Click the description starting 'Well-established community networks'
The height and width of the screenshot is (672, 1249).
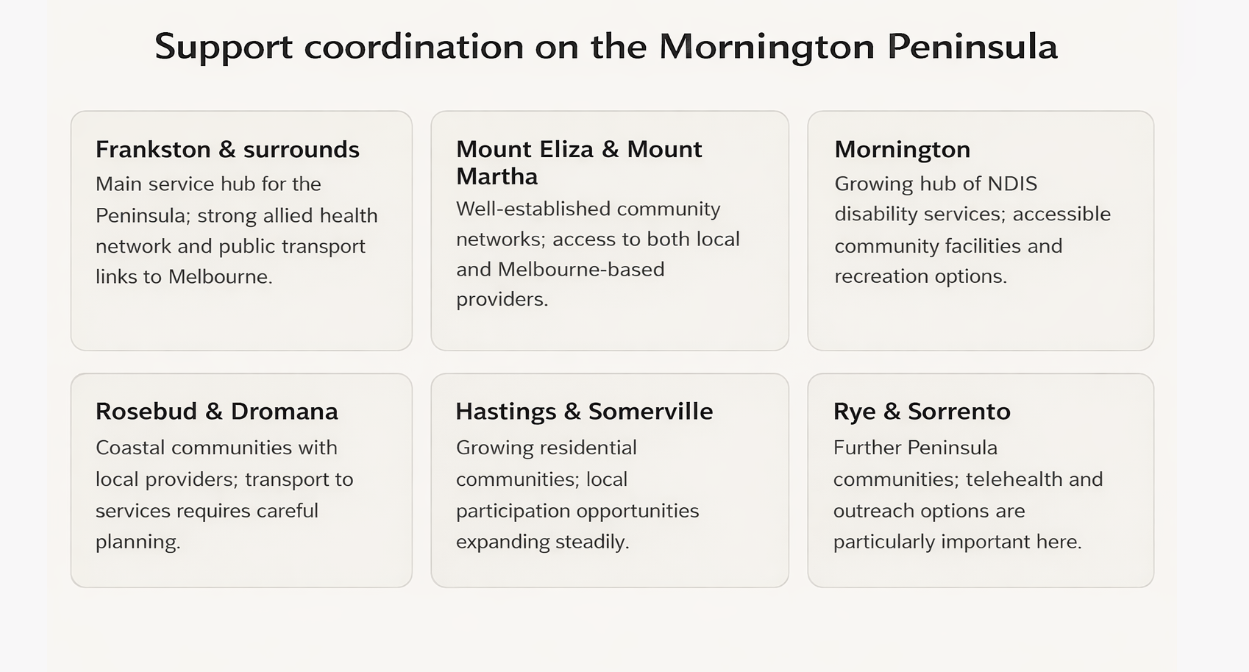click(x=597, y=254)
